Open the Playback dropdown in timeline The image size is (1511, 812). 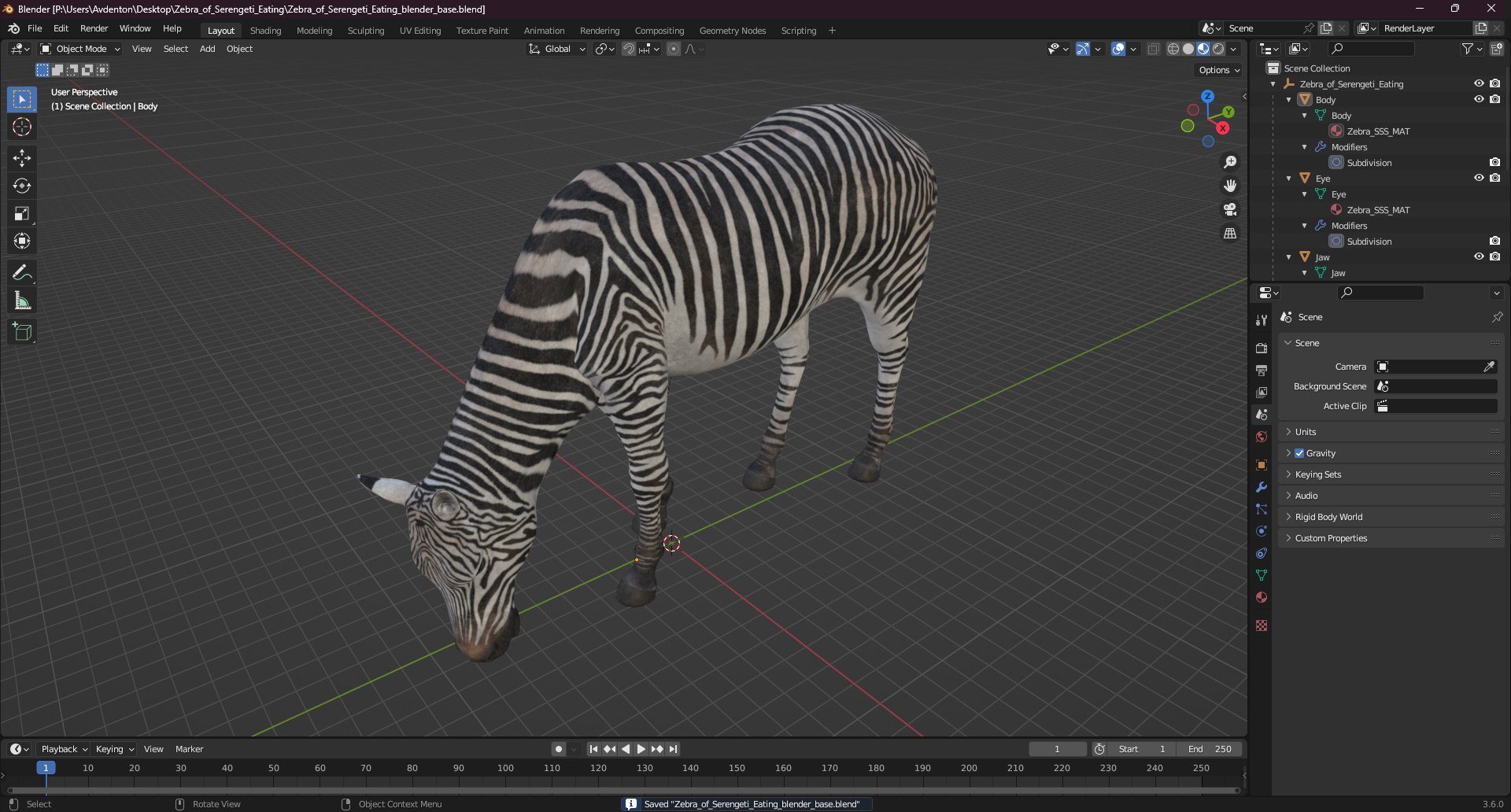(64, 749)
